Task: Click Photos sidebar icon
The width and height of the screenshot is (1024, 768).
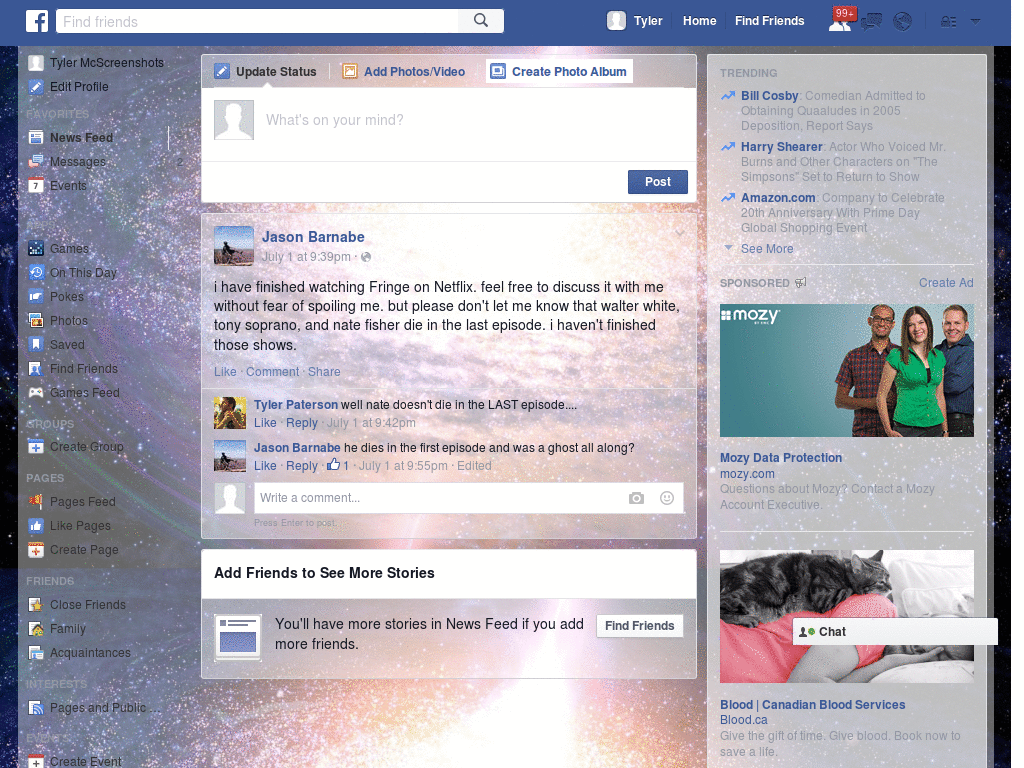Action: (x=36, y=321)
